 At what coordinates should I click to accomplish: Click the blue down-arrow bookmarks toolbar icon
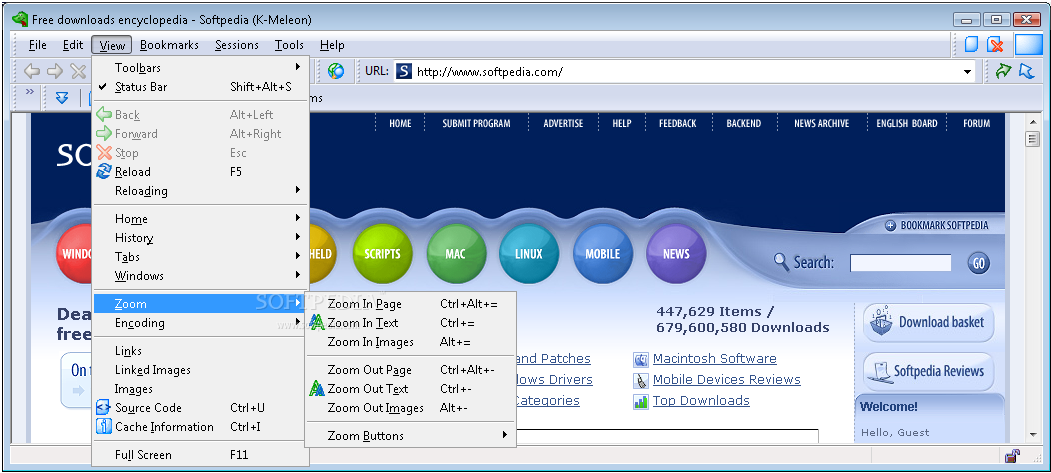62,98
